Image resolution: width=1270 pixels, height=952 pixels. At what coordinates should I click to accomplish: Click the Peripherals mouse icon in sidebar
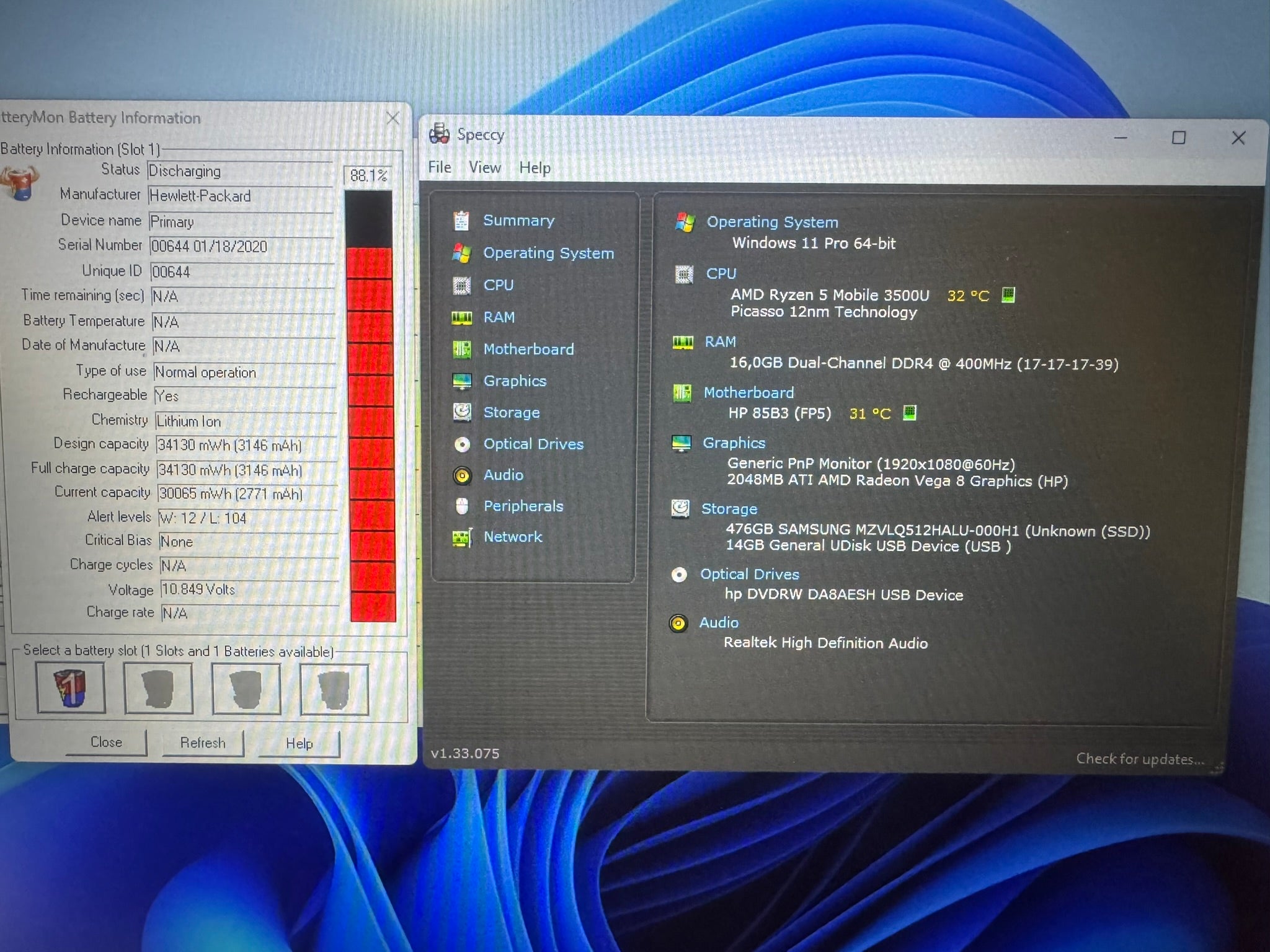[461, 506]
